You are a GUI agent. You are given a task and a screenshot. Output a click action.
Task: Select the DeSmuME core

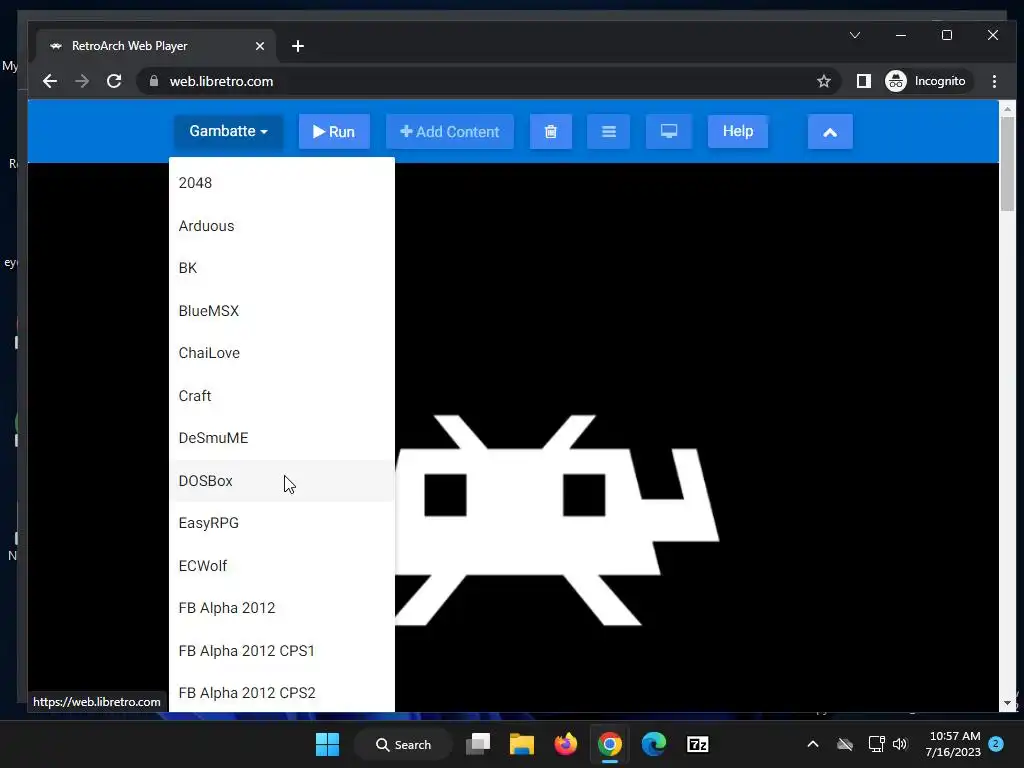coord(281,438)
